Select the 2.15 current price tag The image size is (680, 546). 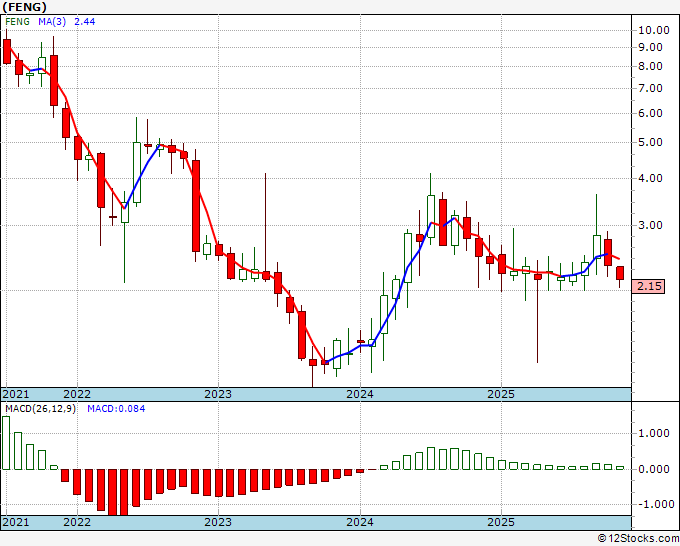pyautogui.click(x=648, y=286)
